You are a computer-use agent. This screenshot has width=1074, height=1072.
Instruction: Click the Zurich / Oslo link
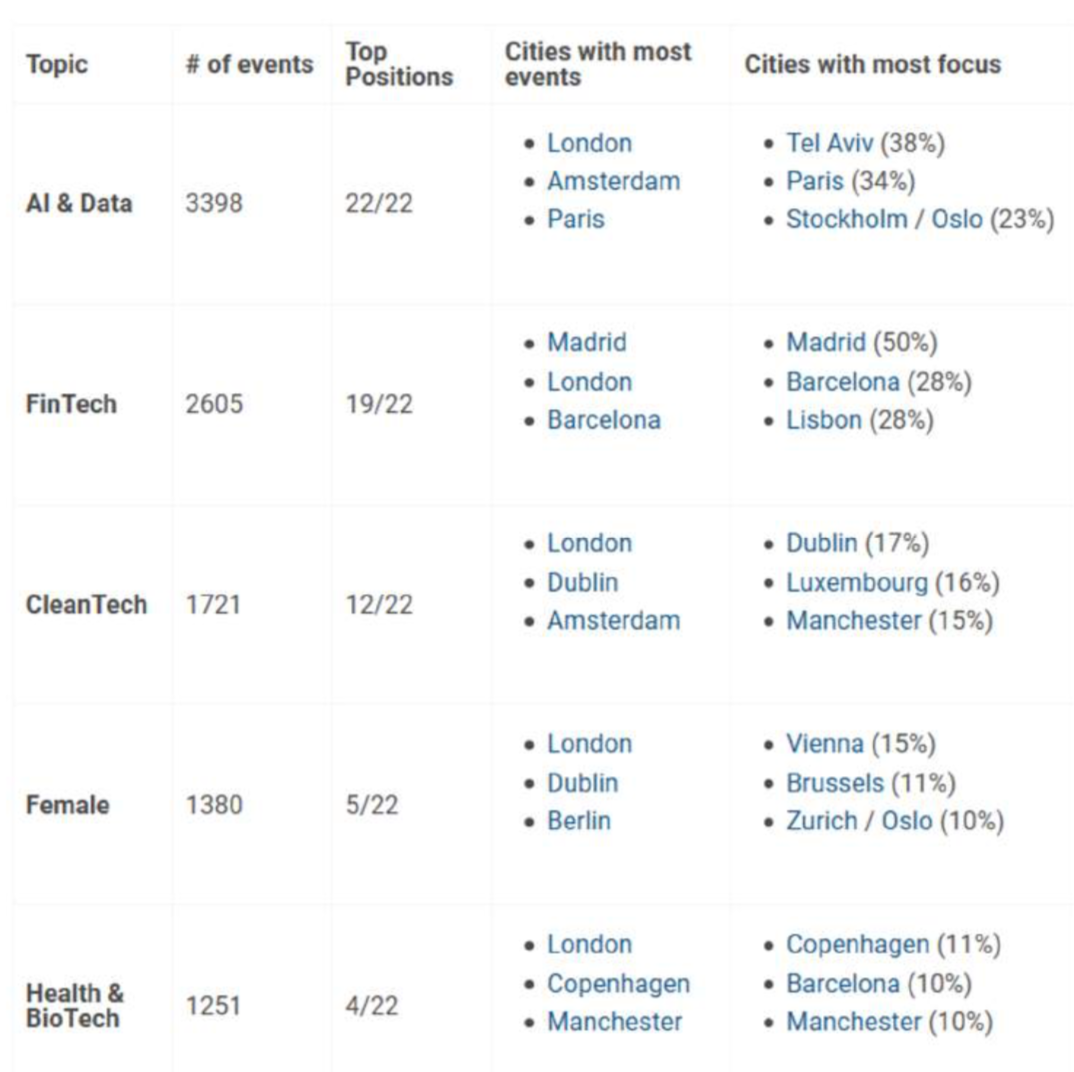pyautogui.click(x=858, y=821)
